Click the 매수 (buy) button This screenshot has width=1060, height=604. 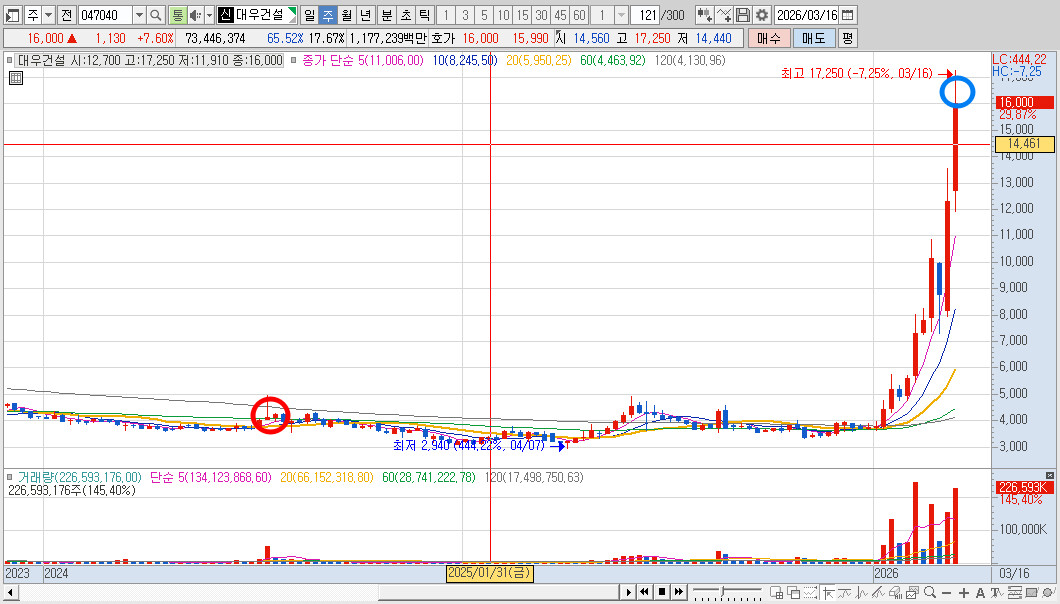coord(768,38)
